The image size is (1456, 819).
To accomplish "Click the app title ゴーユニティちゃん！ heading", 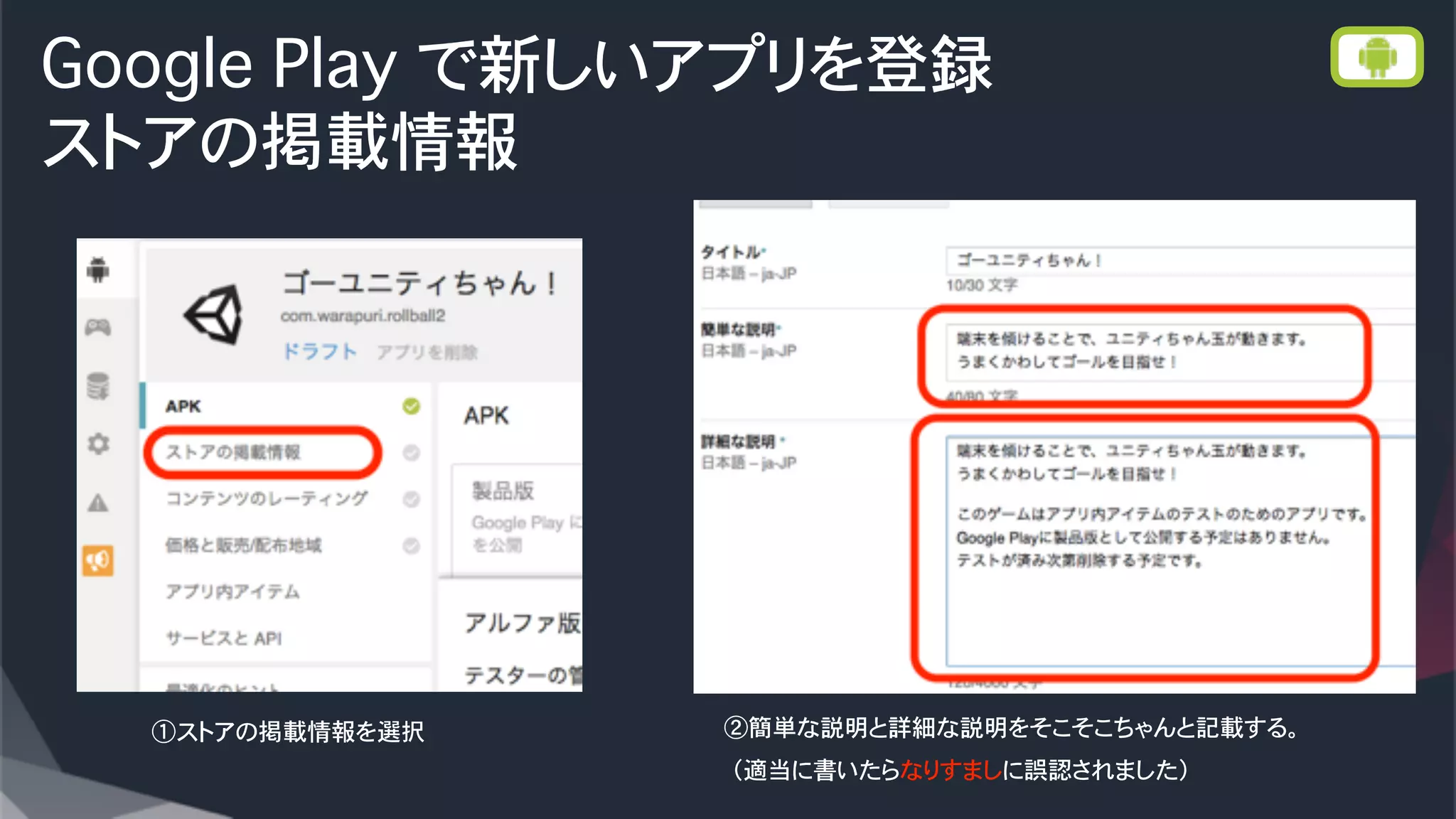I will (x=420, y=283).
